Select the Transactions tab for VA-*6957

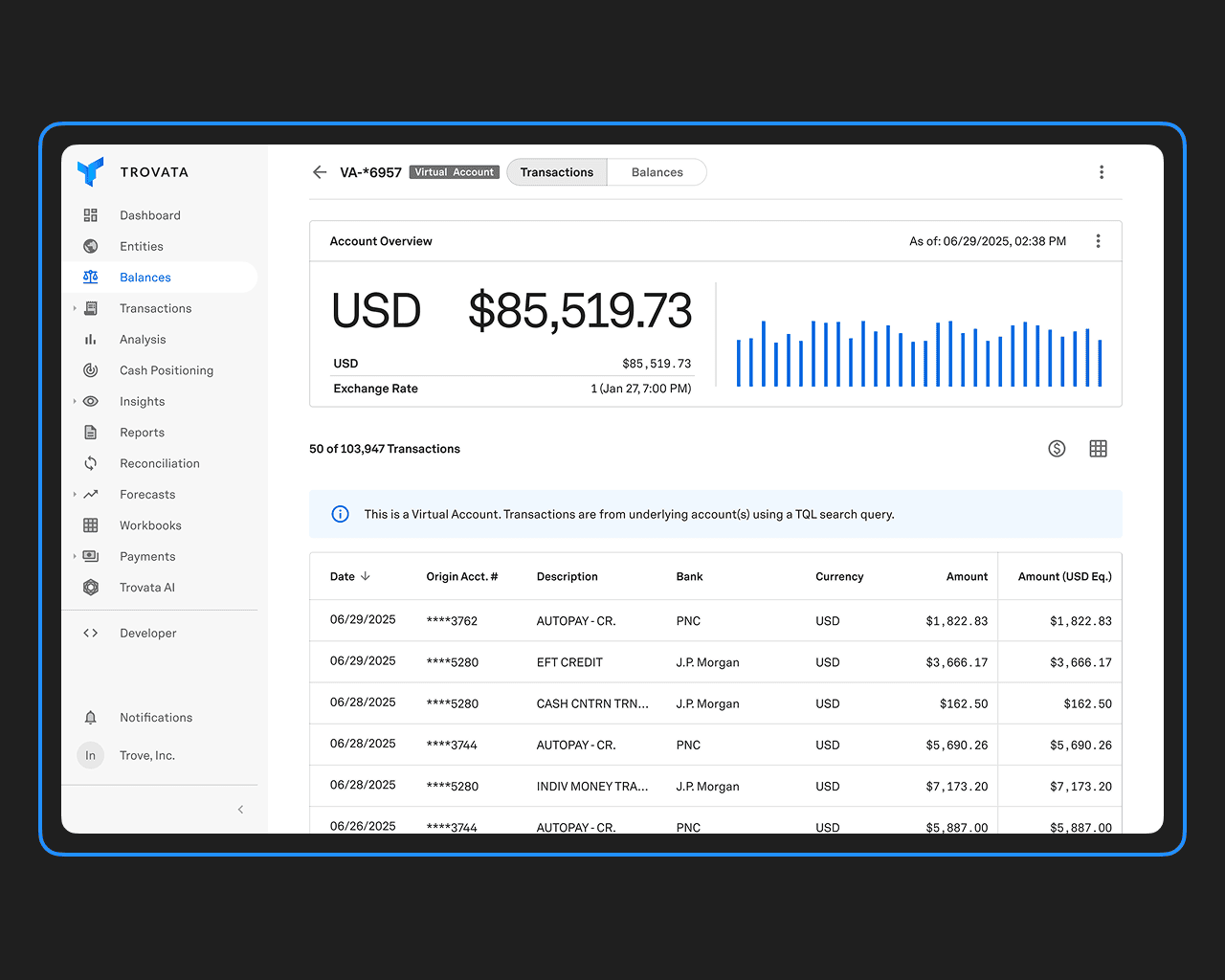click(x=556, y=171)
